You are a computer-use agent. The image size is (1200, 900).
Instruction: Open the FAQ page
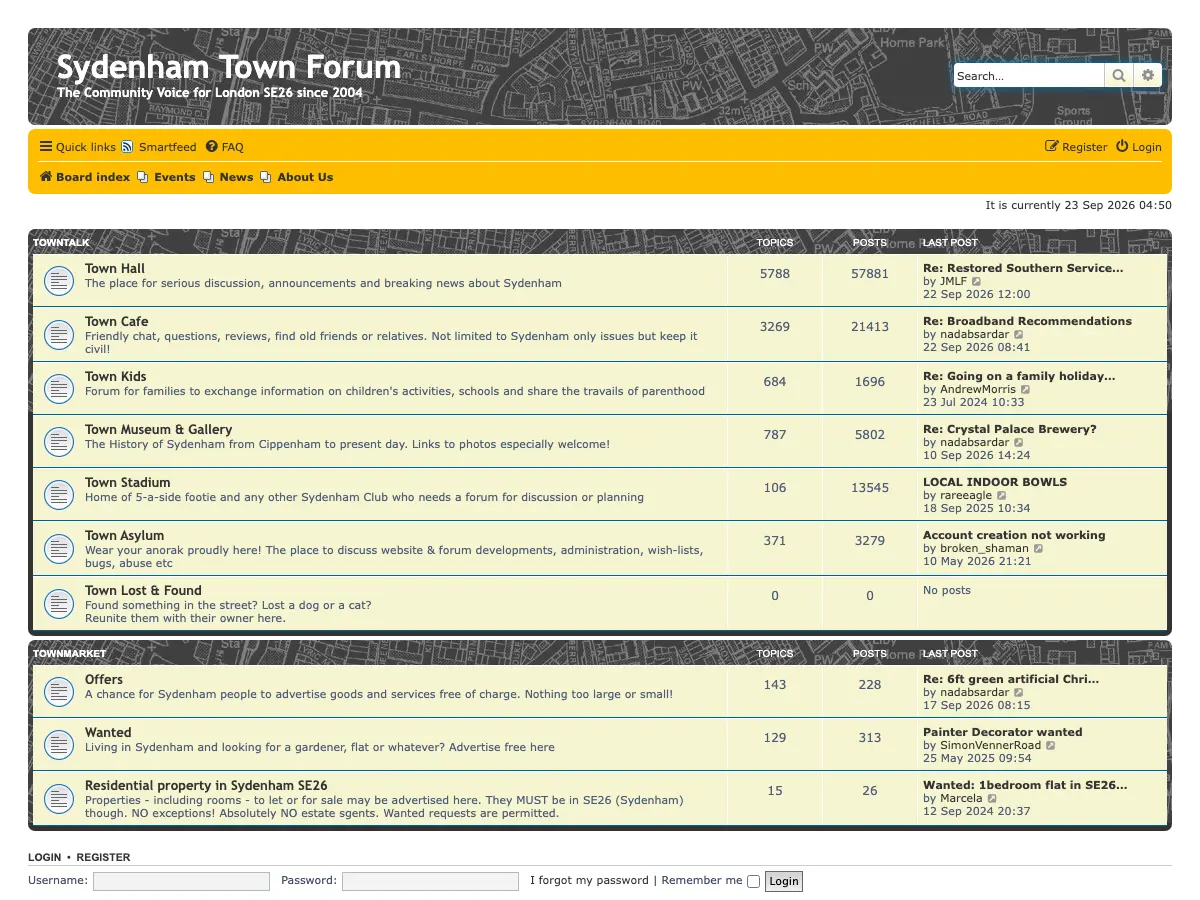[225, 147]
